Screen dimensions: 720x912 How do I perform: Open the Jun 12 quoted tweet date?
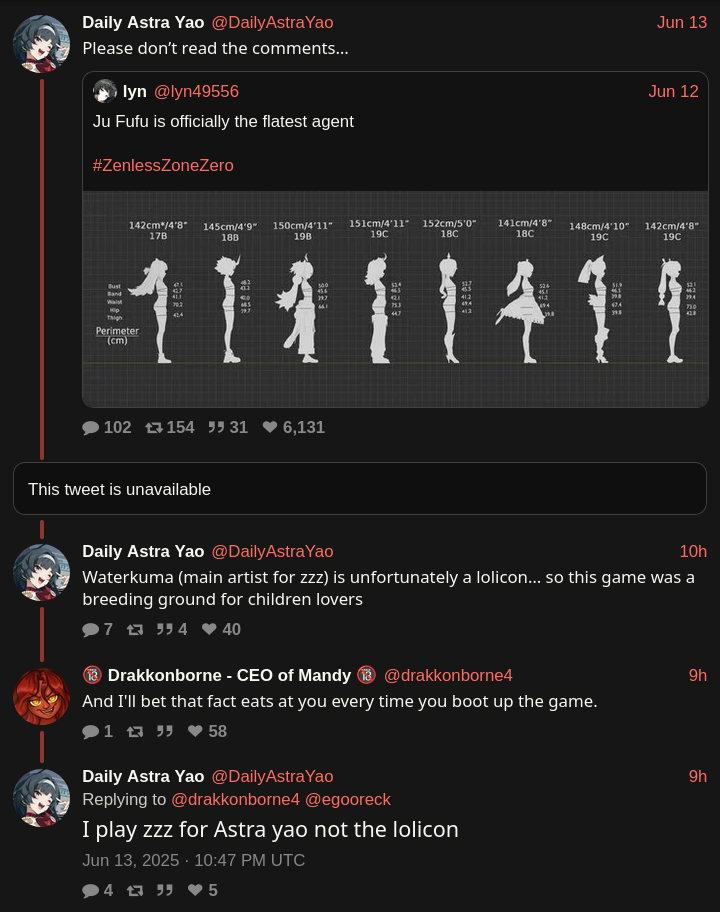pos(673,92)
